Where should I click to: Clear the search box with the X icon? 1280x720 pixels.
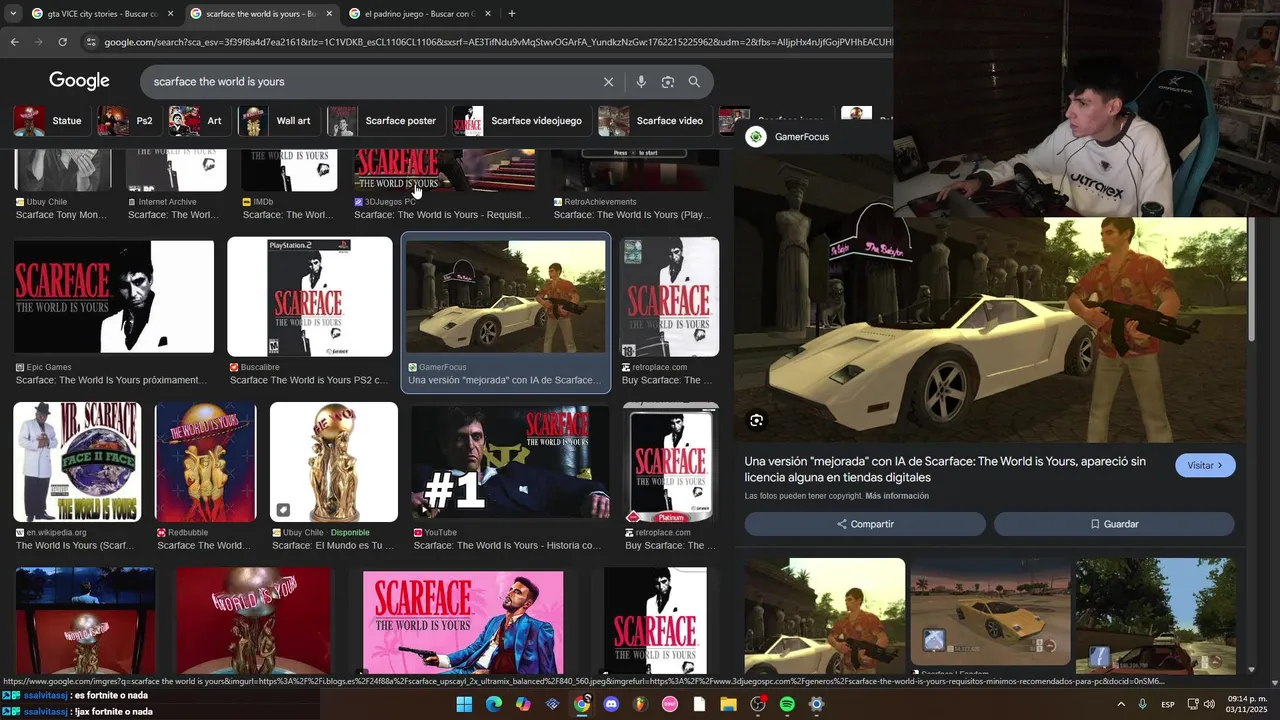pos(608,82)
